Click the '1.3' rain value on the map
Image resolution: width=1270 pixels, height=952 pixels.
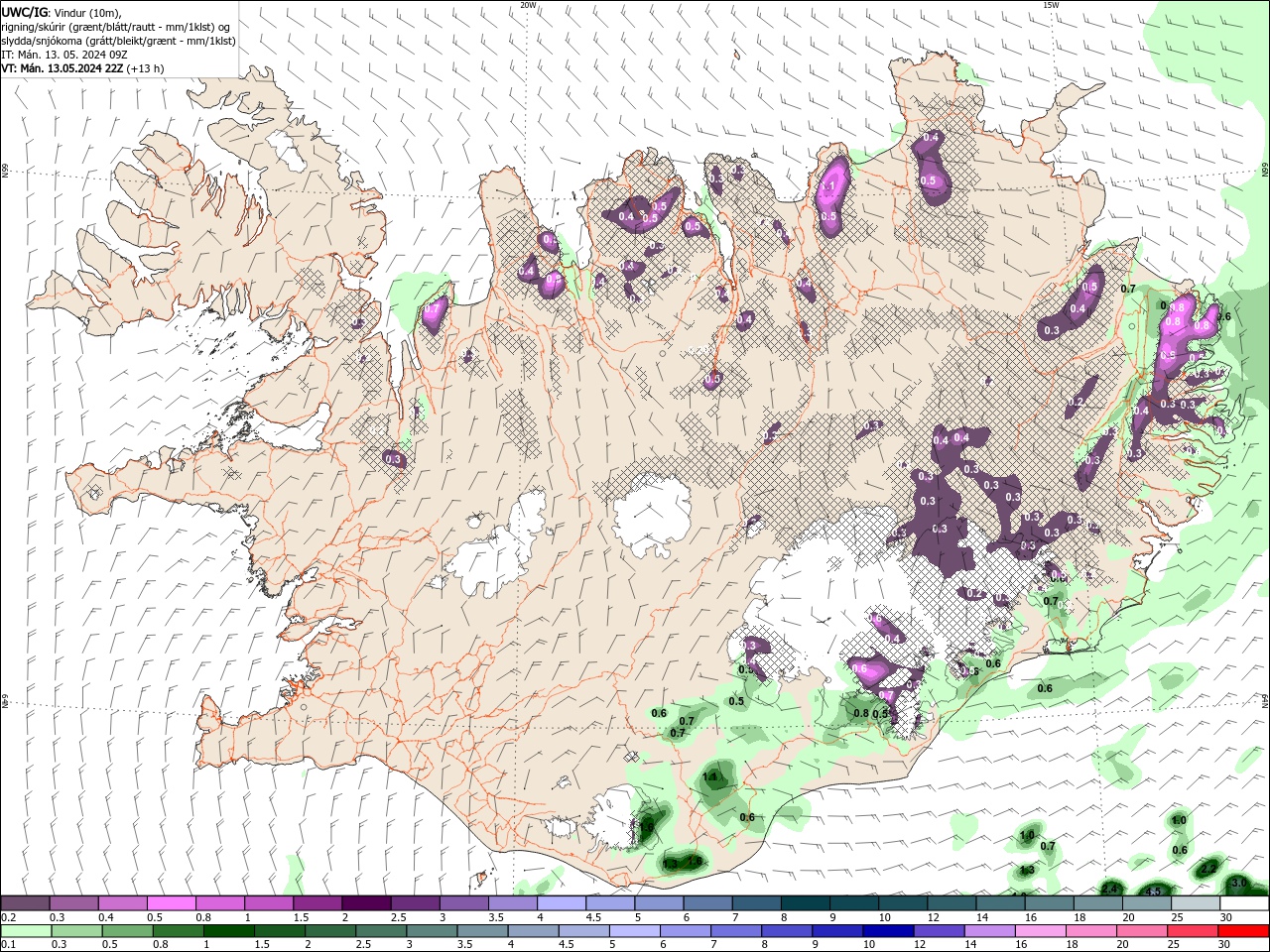1027,870
